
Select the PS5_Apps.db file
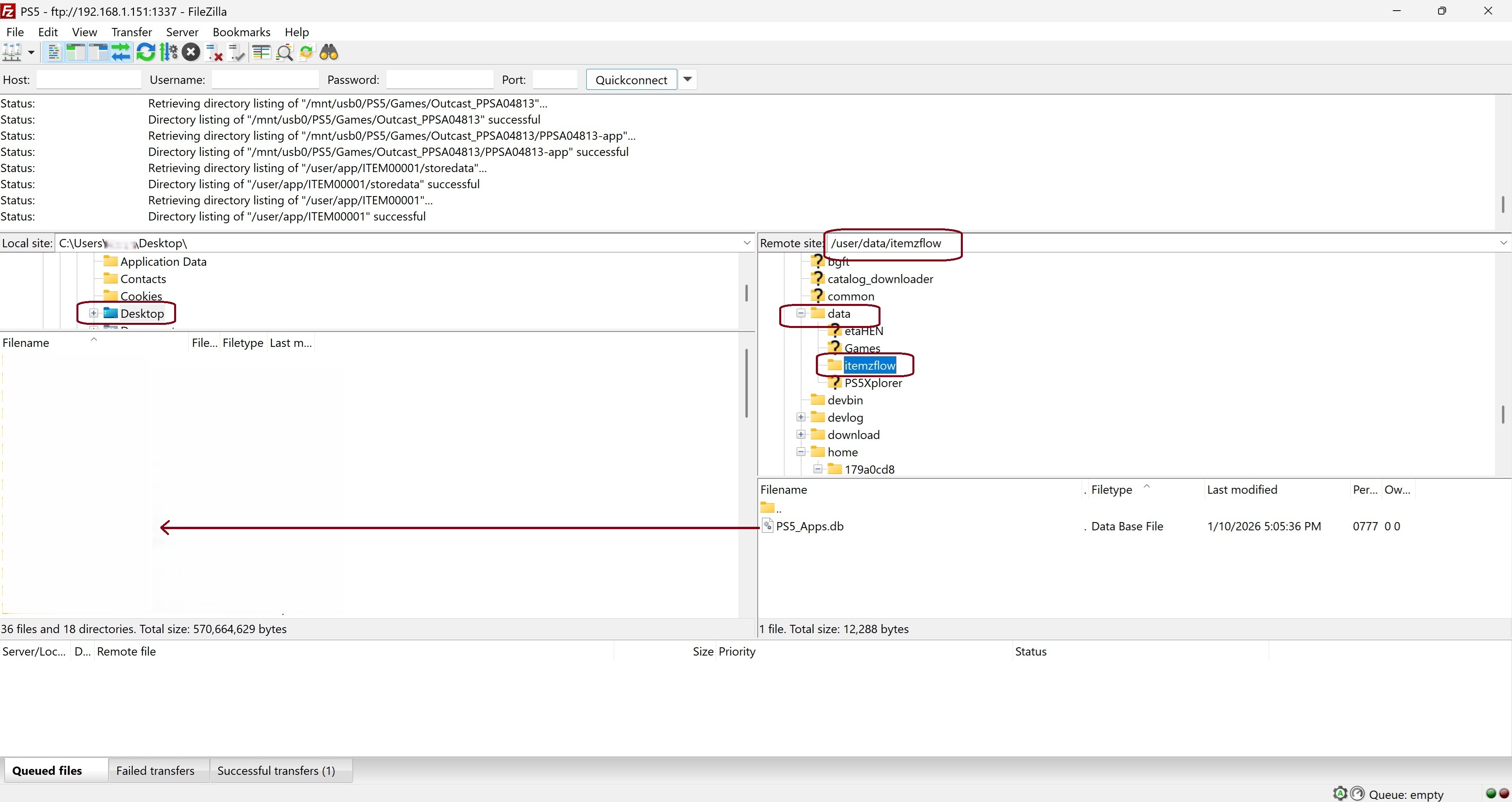pyautogui.click(x=810, y=526)
